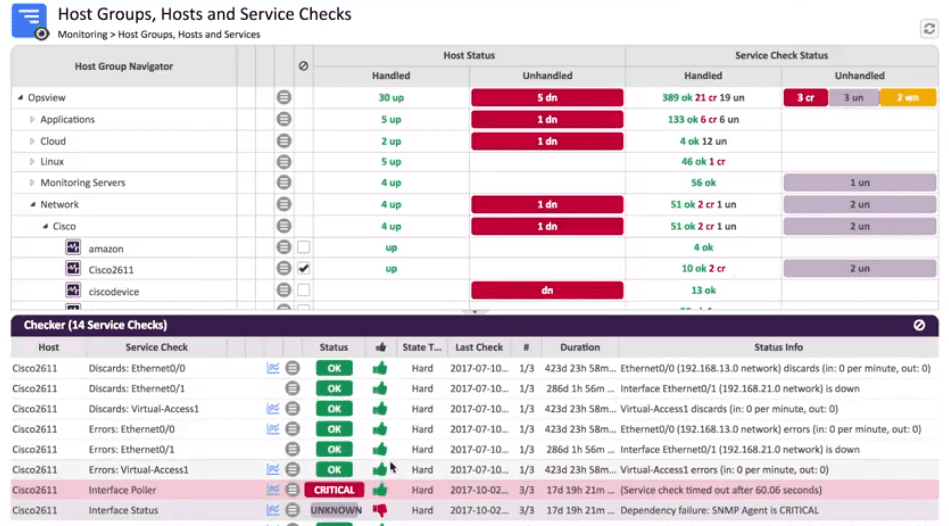Click thumbs-down icon for Interface Status
The height and width of the screenshot is (526, 949).
tap(380, 511)
